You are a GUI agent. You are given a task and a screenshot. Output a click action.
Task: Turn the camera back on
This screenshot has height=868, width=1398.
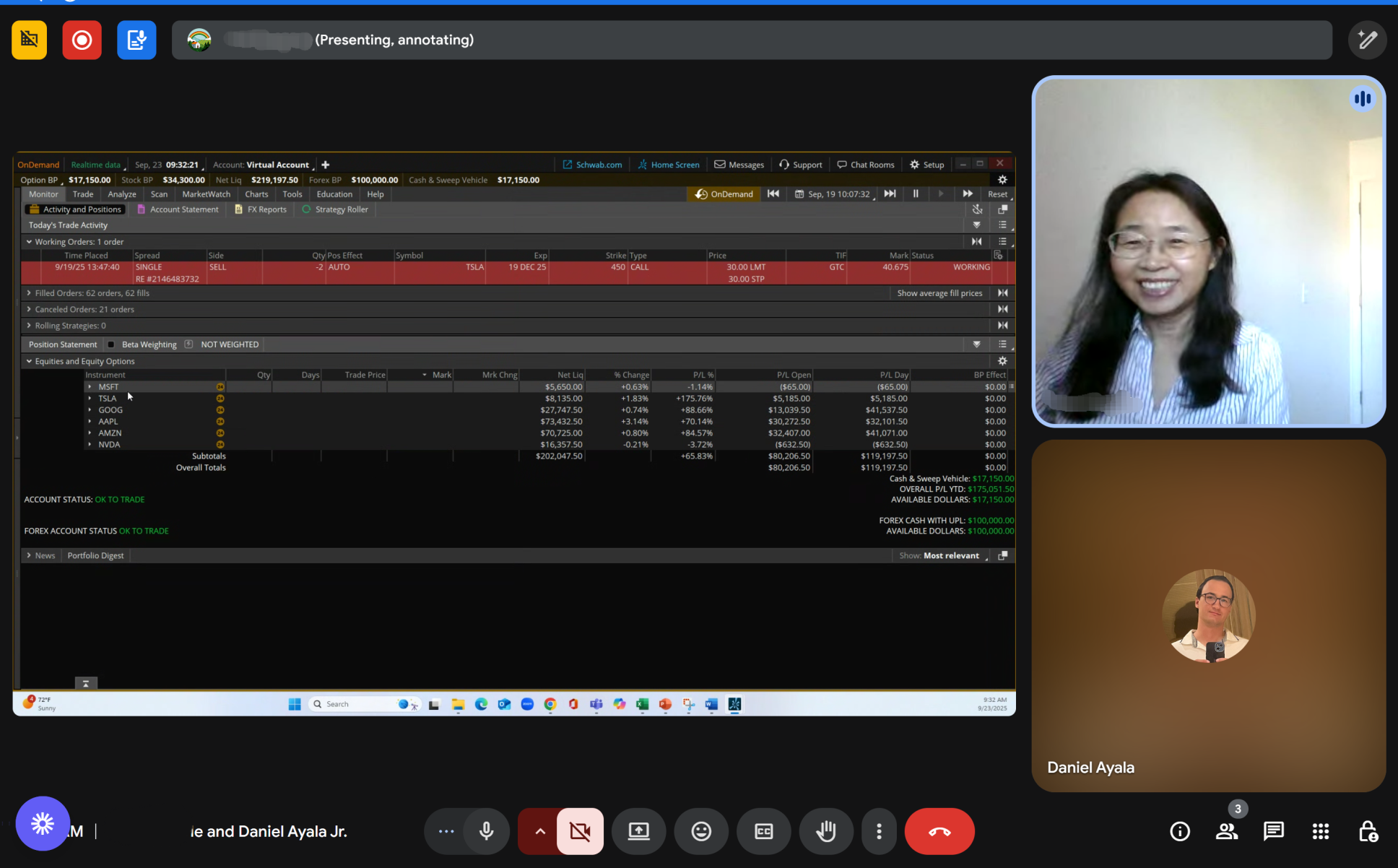[580, 831]
